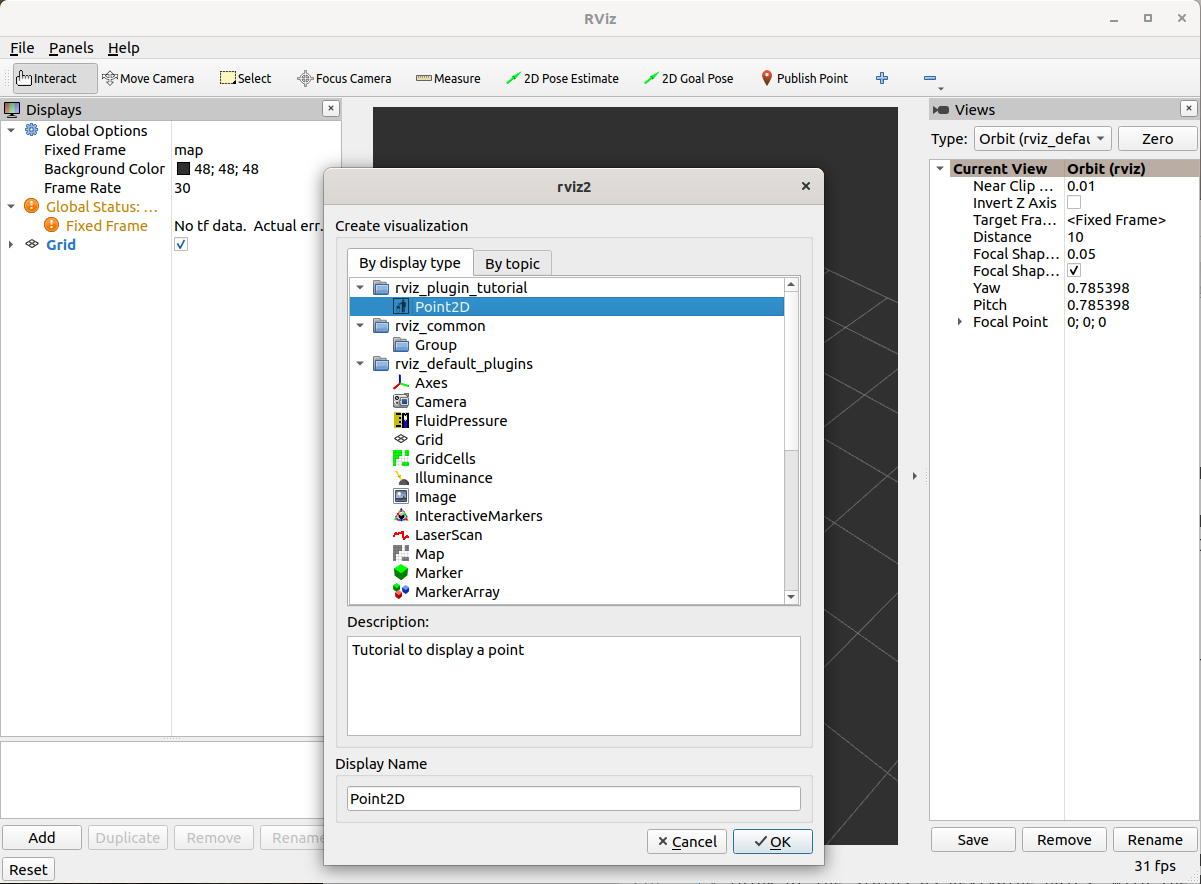Uncheck the Focal Shape checkbox

1073,270
